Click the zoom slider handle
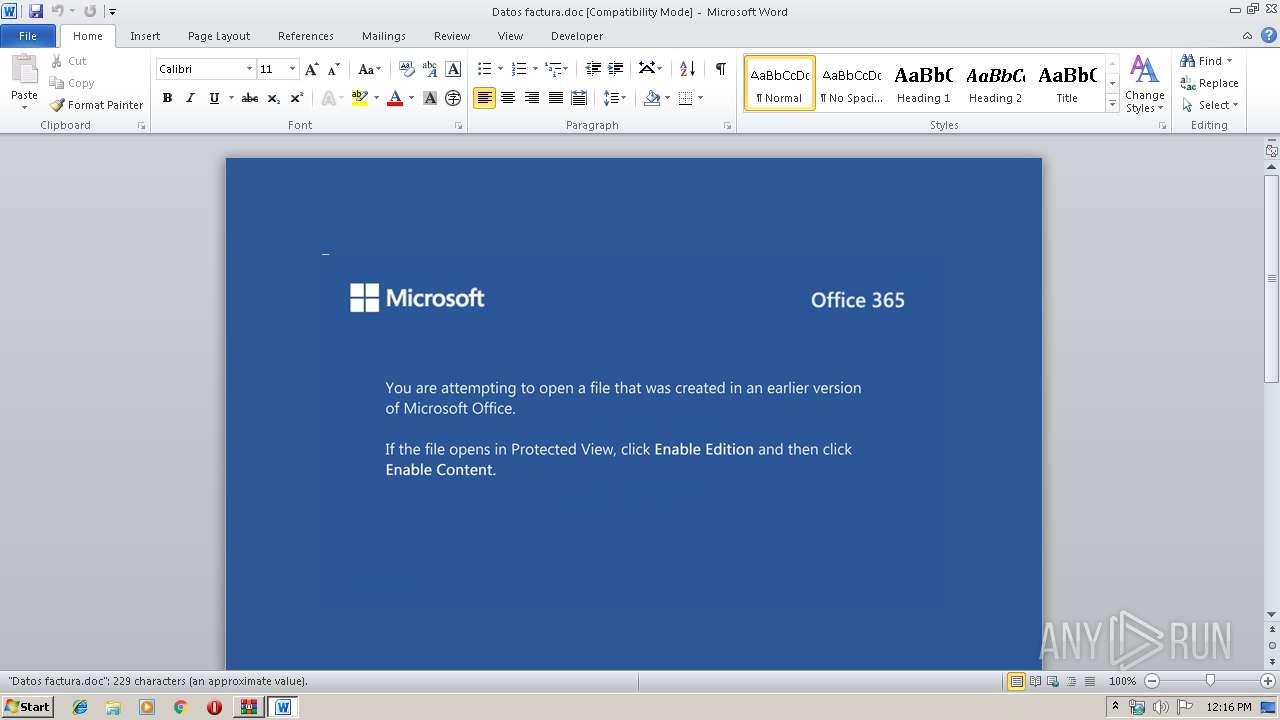 coord(1210,681)
